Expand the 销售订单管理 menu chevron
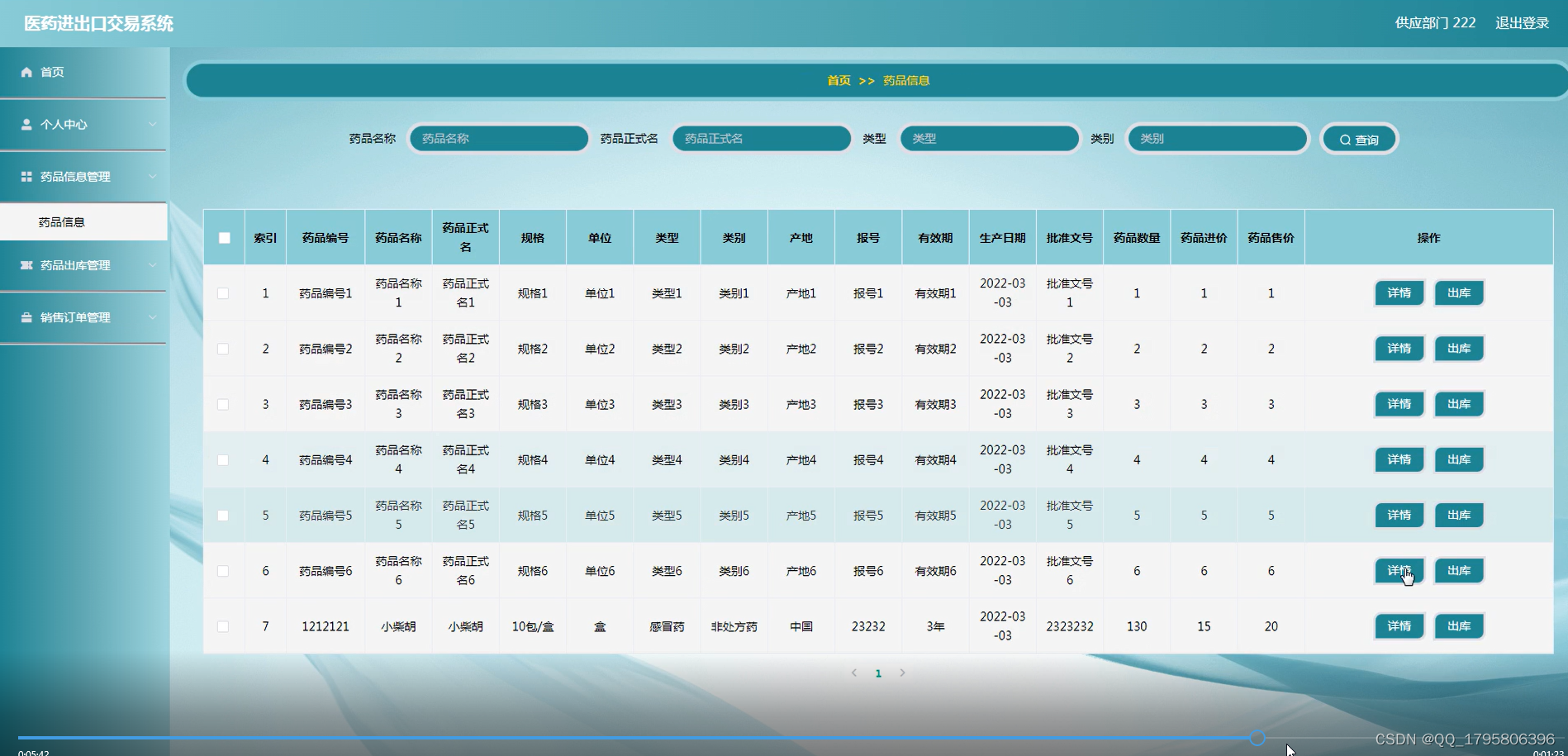This screenshot has height=756, width=1568. 152,317
